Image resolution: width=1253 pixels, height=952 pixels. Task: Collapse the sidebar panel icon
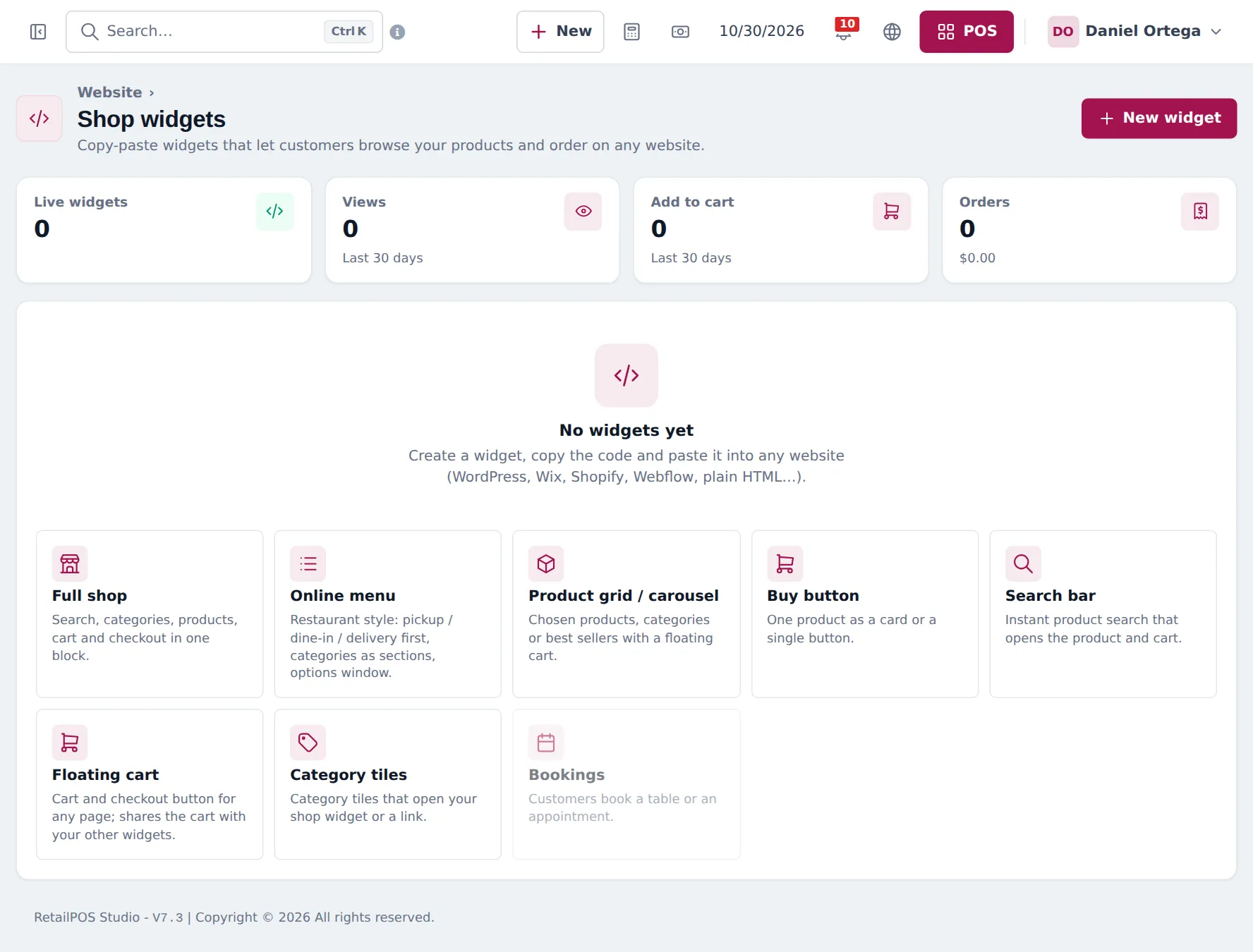pos(38,32)
